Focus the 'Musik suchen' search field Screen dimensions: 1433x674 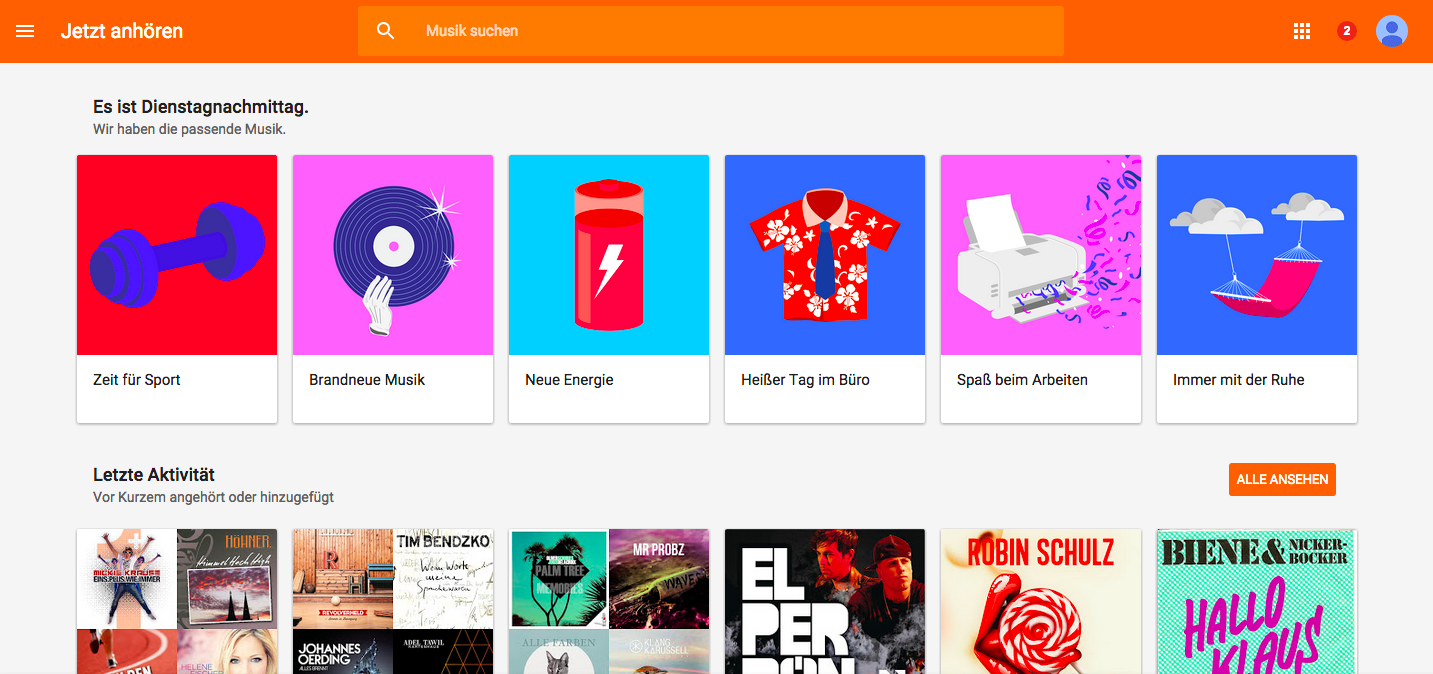tap(711, 31)
